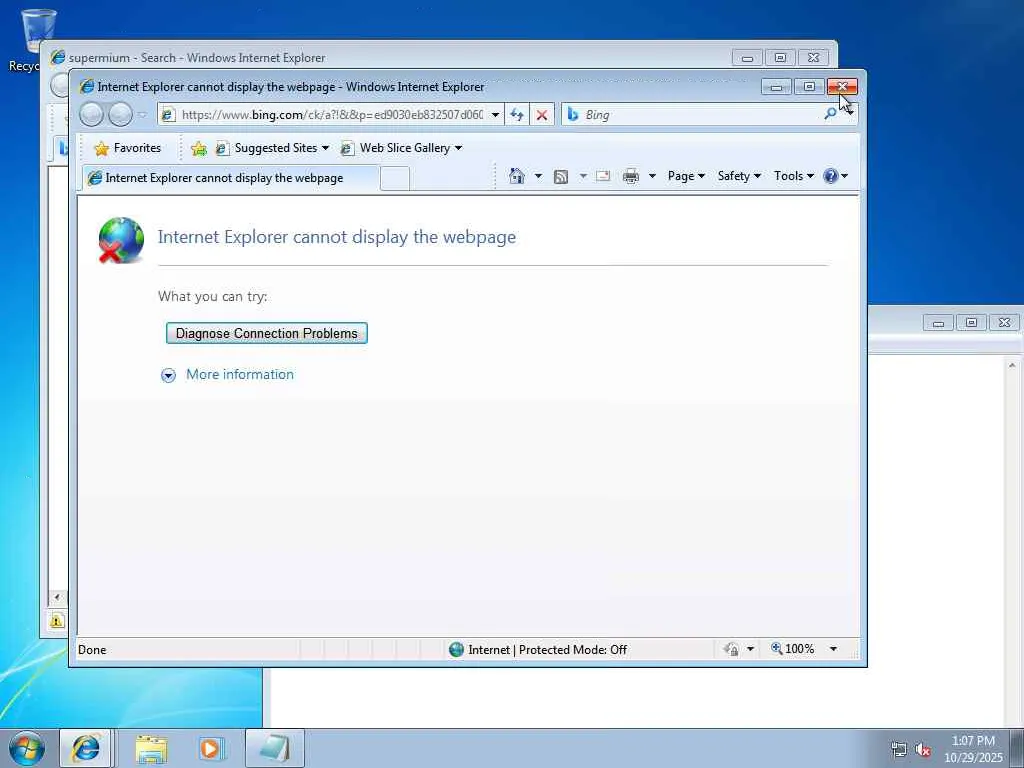Click the muted volume tray icon
The image size is (1024, 768).
[923, 749]
